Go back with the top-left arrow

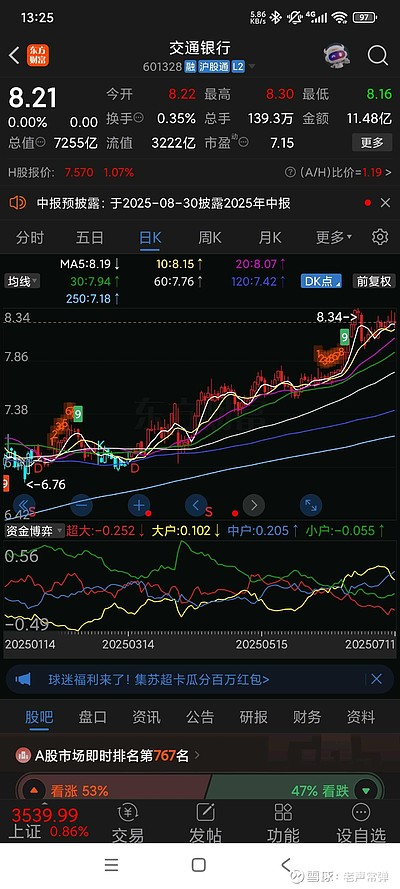pyautogui.click(x=14, y=55)
